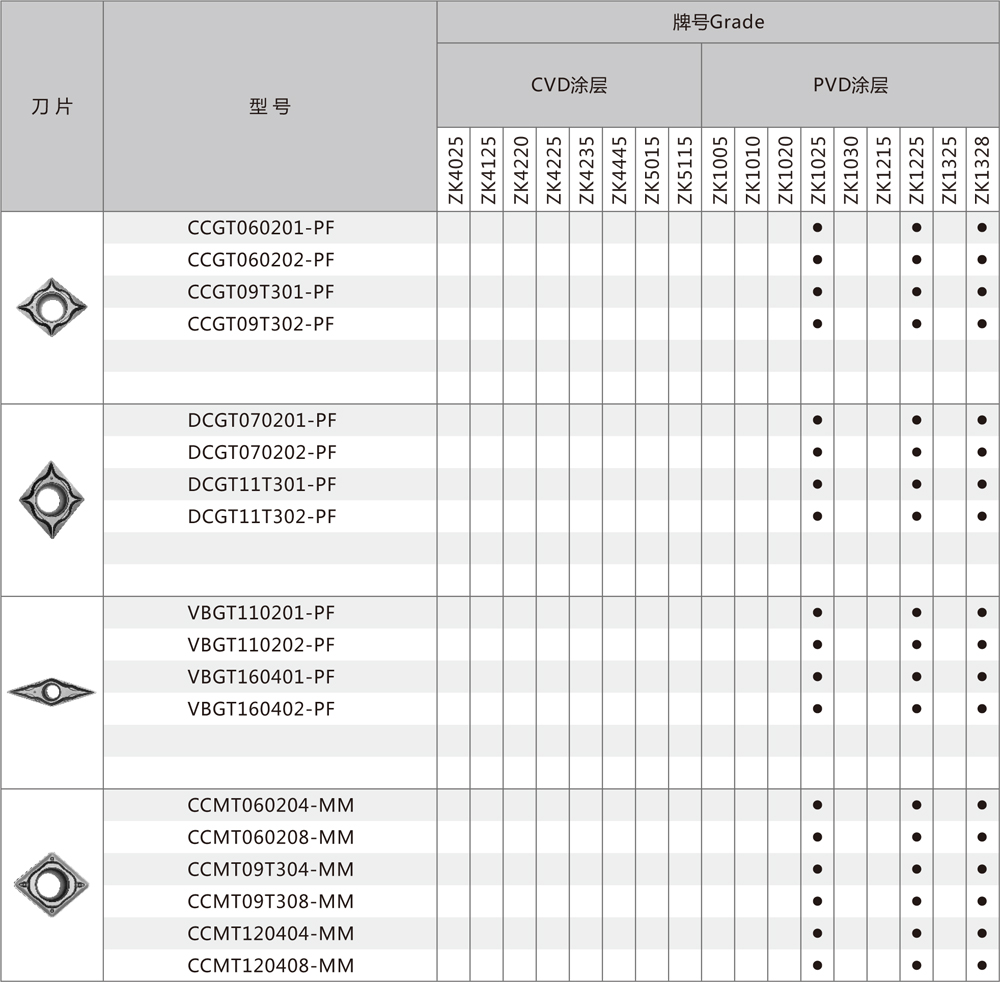Select the ZK4025 grade column header
Image resolution: width=1000 pixels, height=982 pixels.
[x=454, y=170]
